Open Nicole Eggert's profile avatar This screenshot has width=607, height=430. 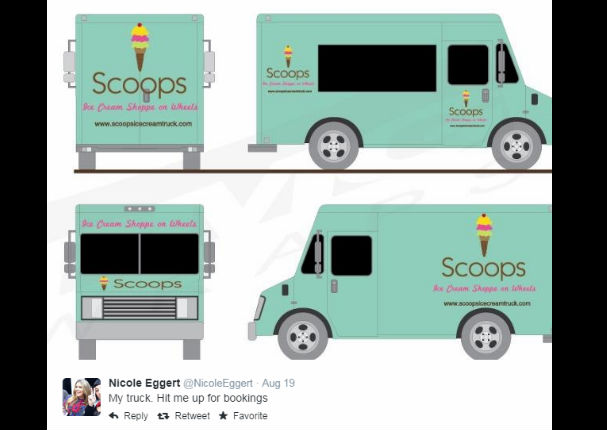(82, 397)
